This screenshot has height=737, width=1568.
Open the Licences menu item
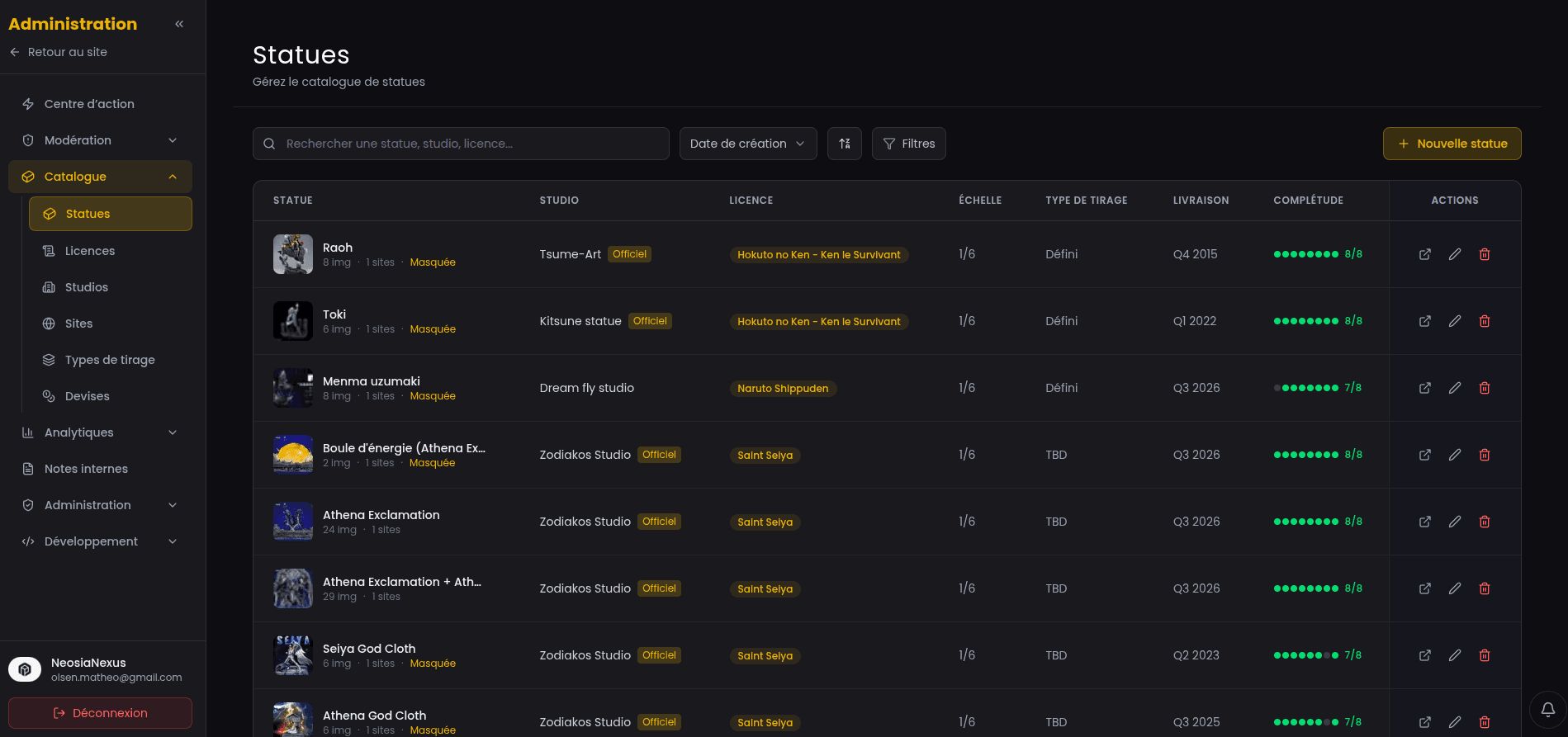click(90, 251)
